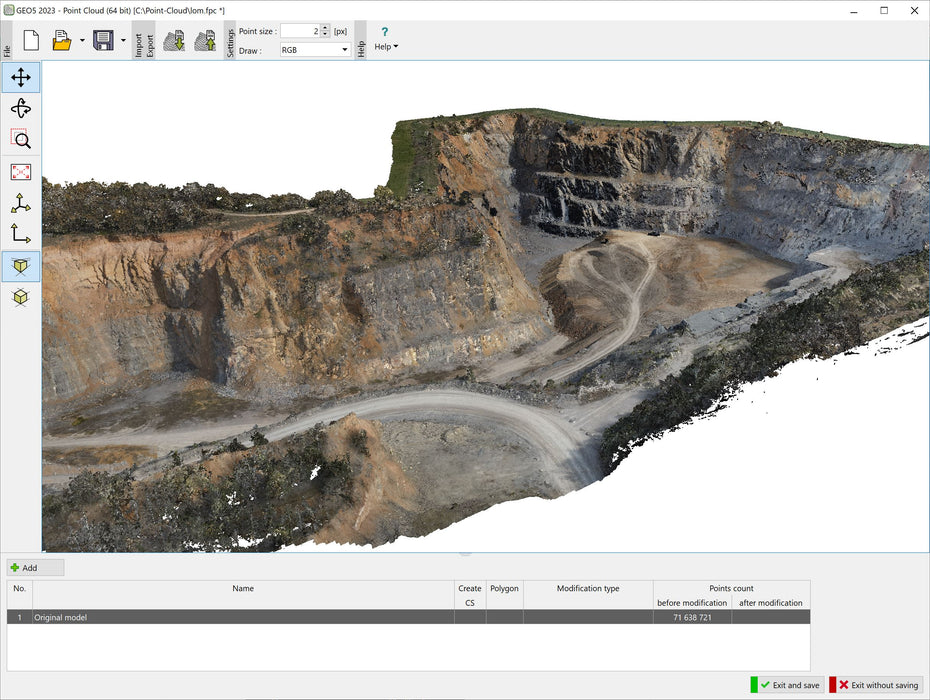Open the Help menu
Image resolution: width=930 pixels, height=700 pixels.
[385, 40]
